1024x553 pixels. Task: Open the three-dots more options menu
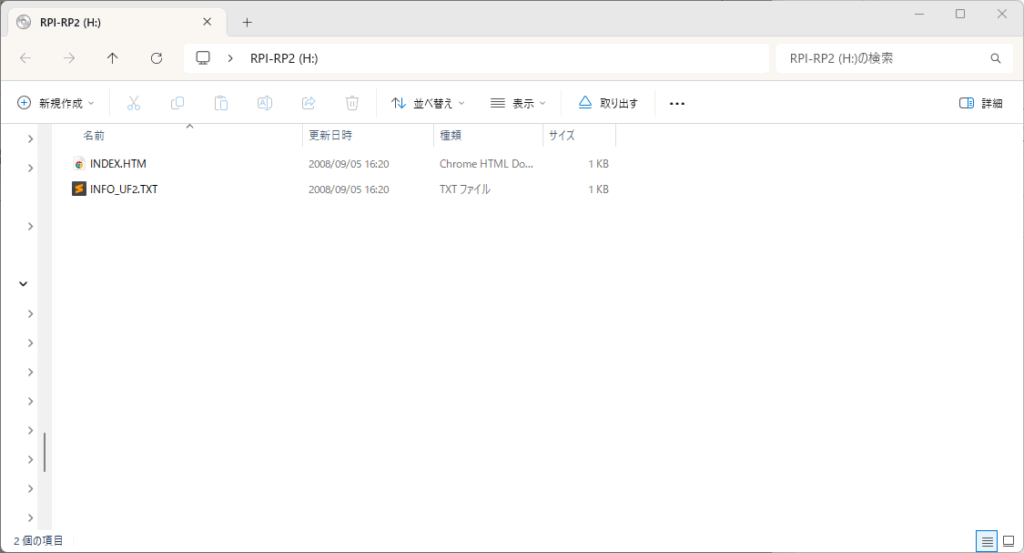click(x=677, y=103)
